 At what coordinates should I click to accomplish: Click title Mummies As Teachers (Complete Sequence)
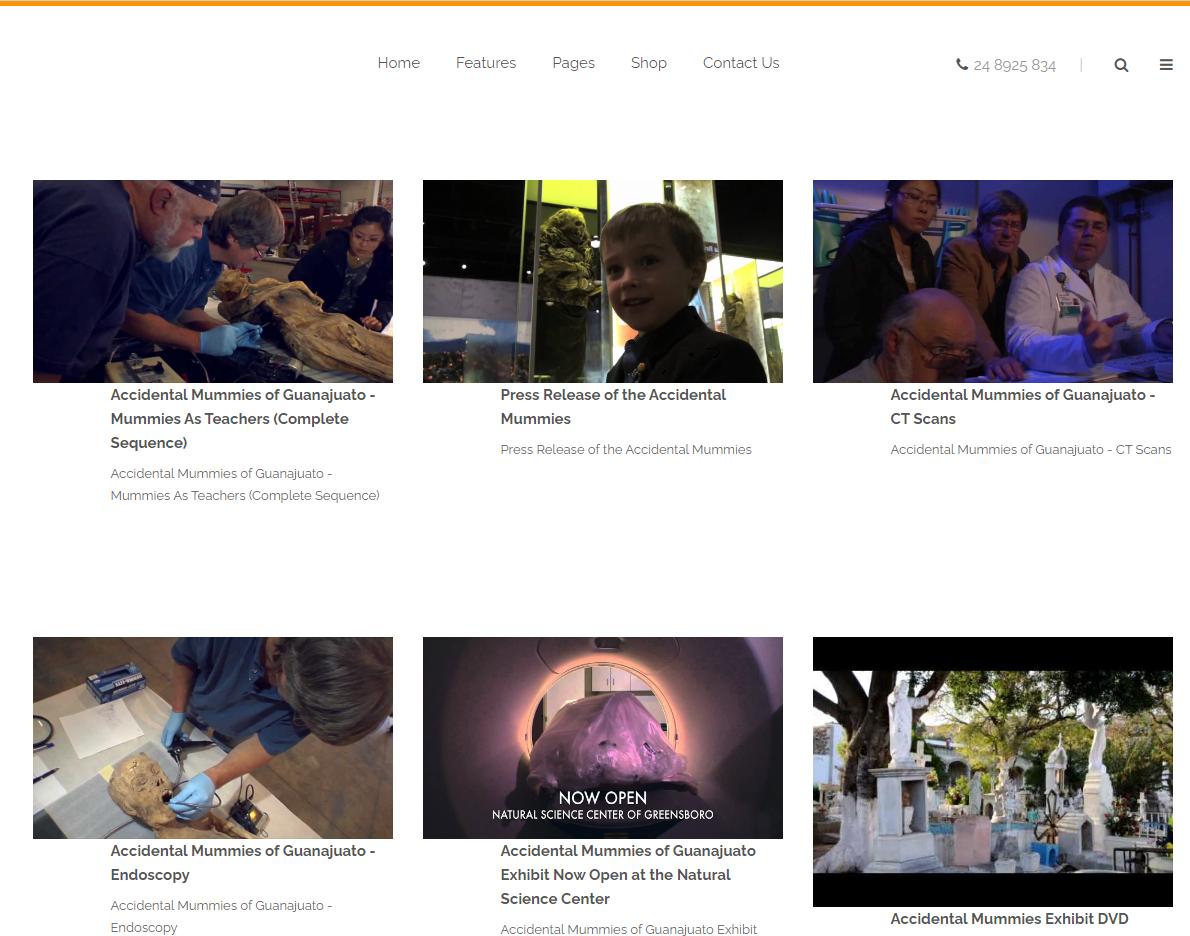[x=243, y=418]
